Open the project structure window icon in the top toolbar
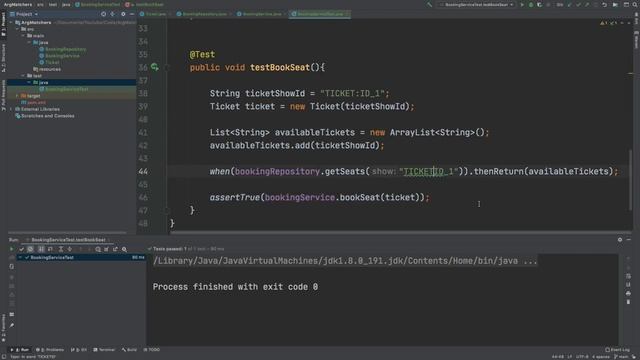This screenshot has width=640, height=360. [x=626, y=4]
